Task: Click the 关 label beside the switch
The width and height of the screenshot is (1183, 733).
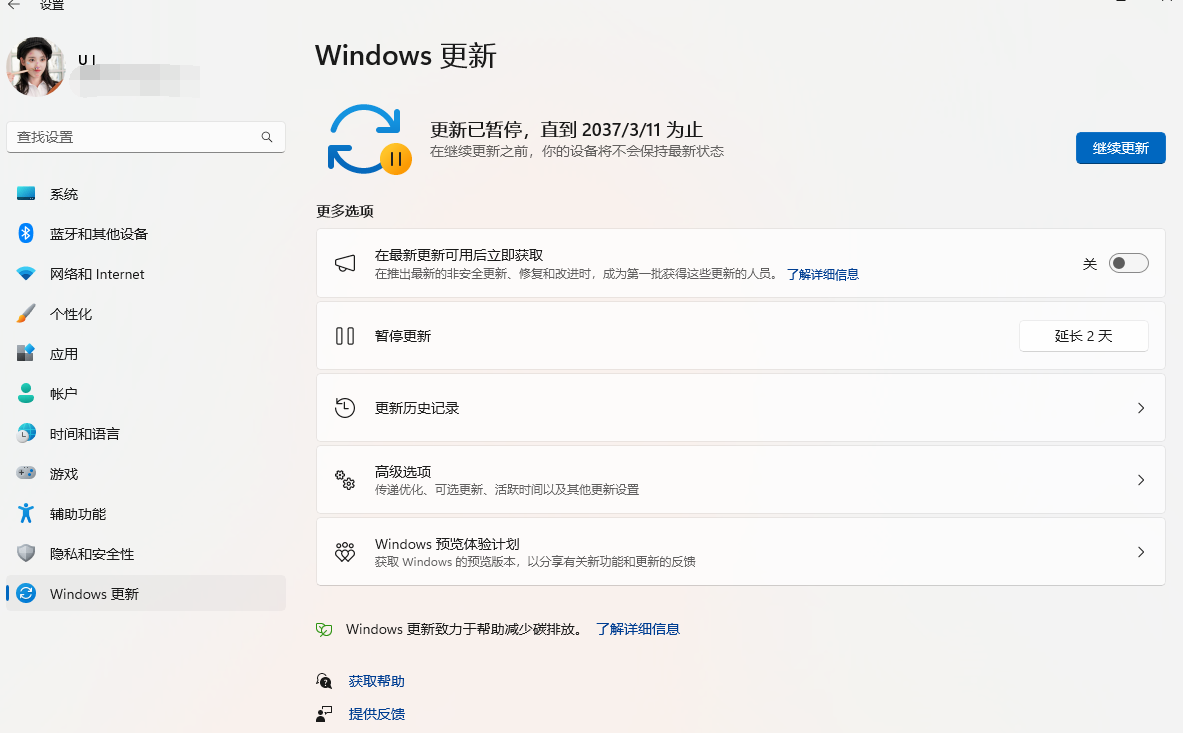Action: [x=1089, y=264]
